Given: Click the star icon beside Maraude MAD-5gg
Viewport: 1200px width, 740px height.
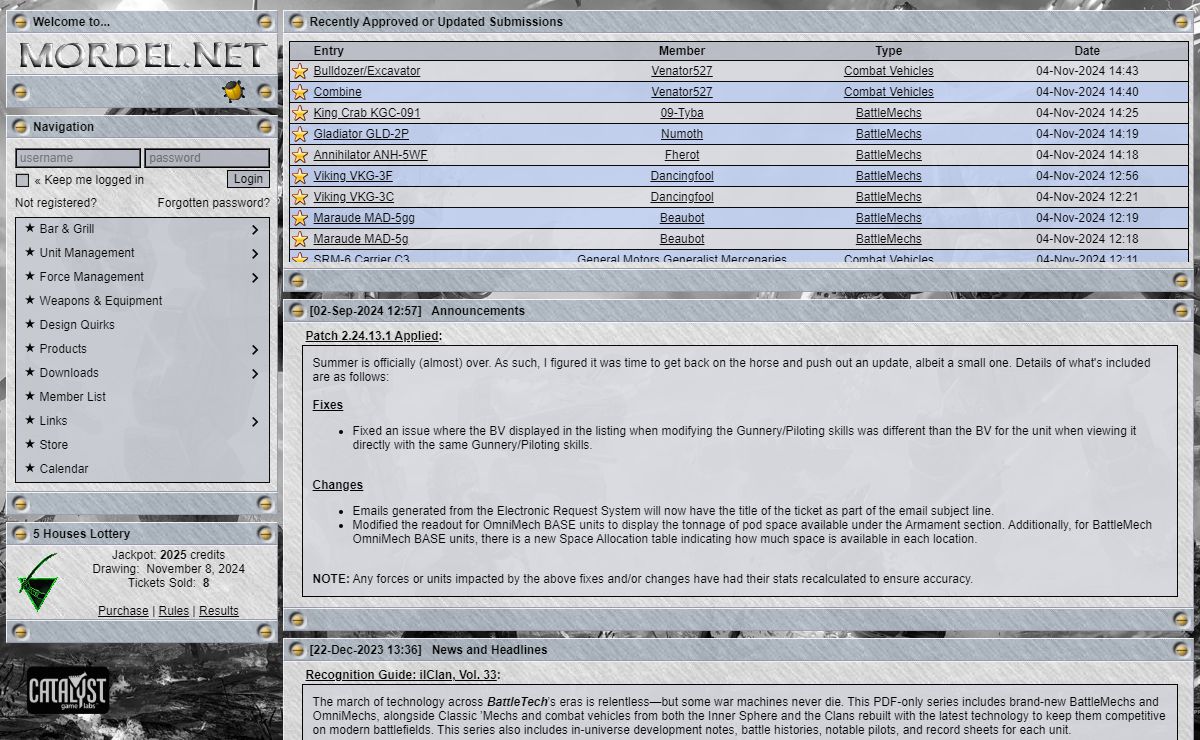Looking at the screenshot, I should click(299, 218).
